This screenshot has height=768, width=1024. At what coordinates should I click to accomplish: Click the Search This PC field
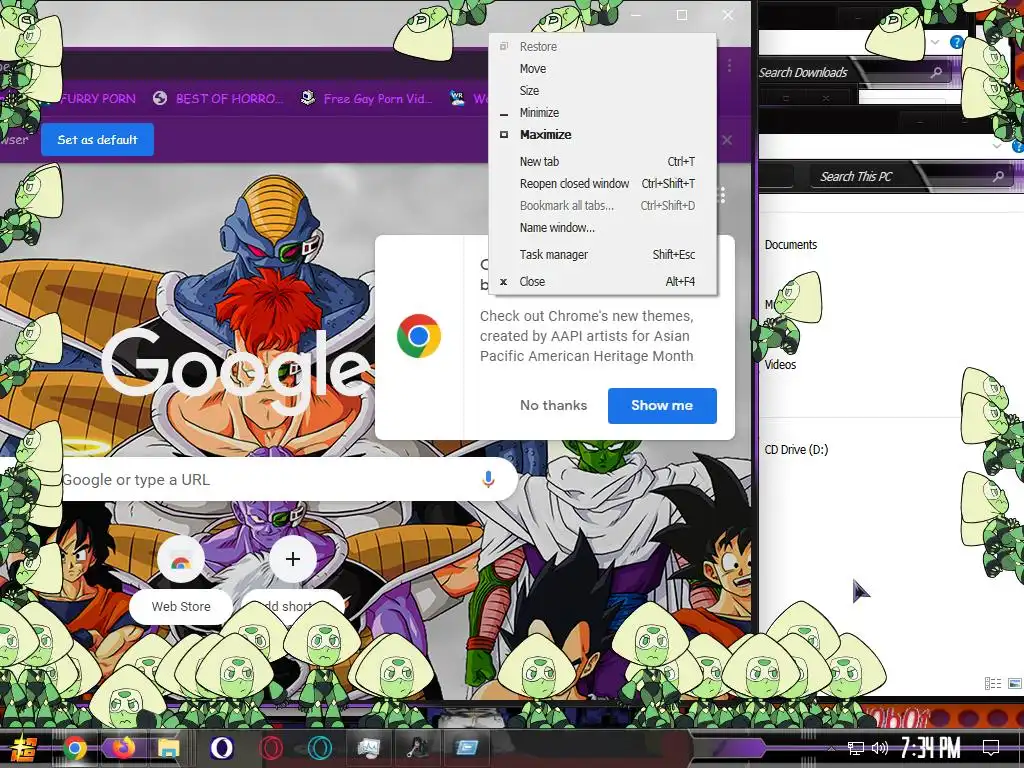tap(912, 176)
